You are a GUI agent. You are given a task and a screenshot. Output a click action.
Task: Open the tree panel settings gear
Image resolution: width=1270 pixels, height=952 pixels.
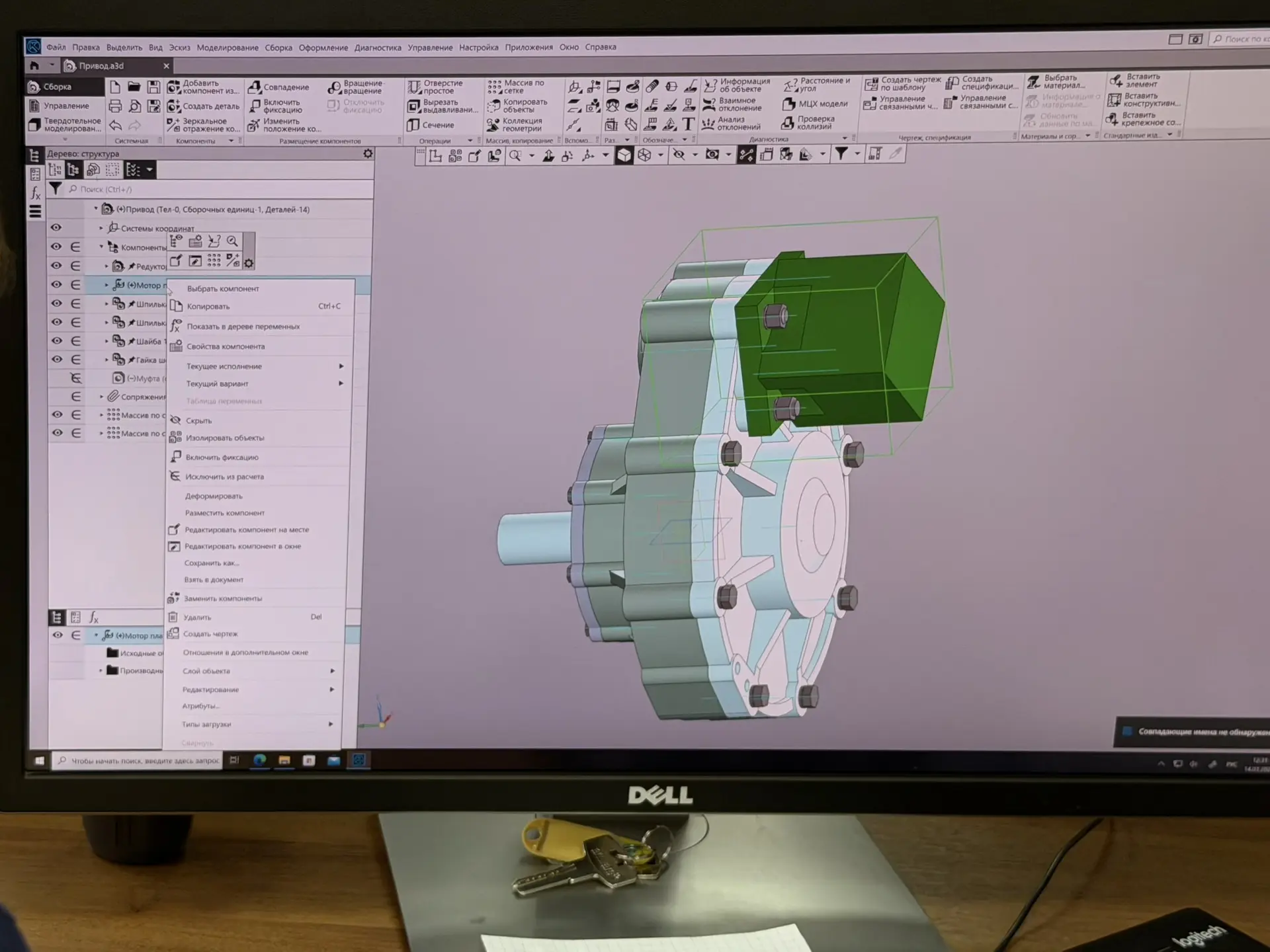(368, 153)
